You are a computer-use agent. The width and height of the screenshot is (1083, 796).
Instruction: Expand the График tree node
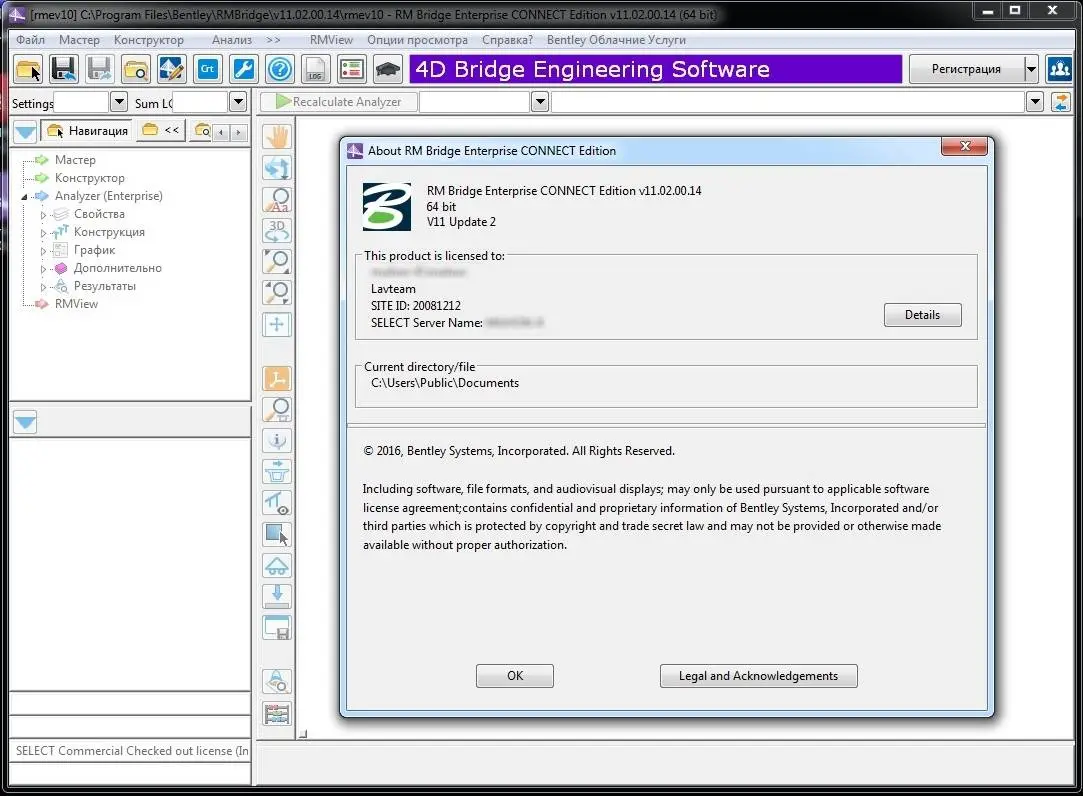pos(43,251)
